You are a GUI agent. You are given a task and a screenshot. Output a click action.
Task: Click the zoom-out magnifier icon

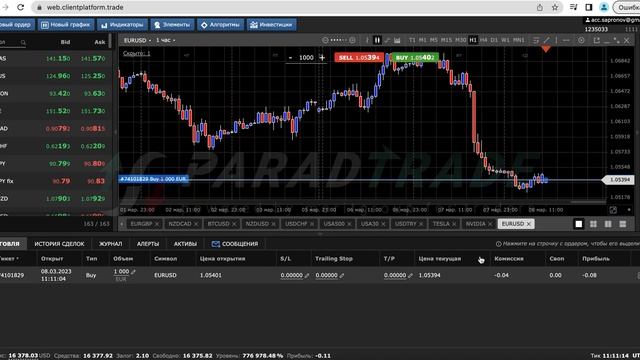coord(325,40)
